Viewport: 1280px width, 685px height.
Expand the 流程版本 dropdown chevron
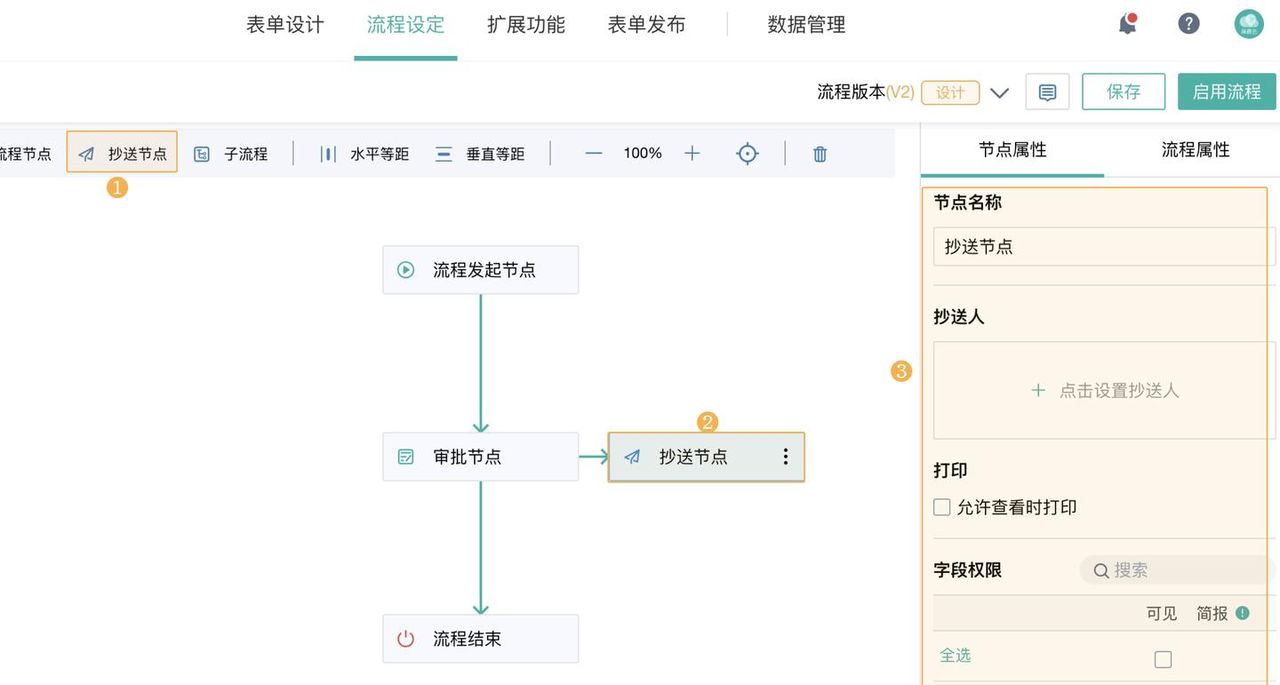pyautogui.click(x=999, y=93)
